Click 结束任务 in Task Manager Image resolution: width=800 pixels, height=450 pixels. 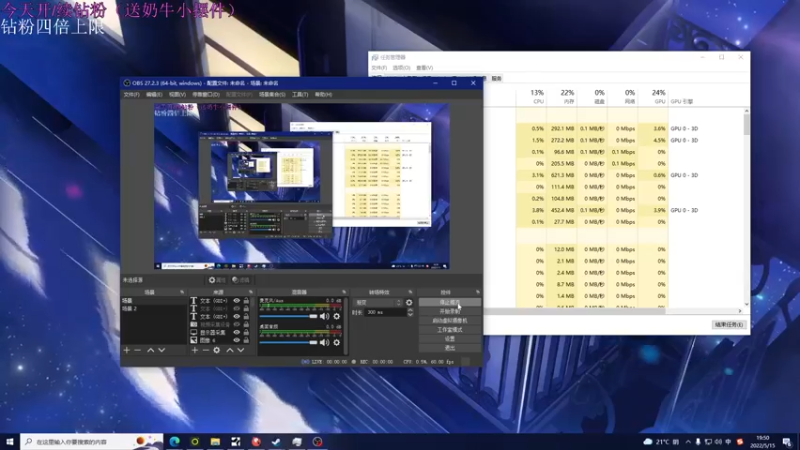729,324
